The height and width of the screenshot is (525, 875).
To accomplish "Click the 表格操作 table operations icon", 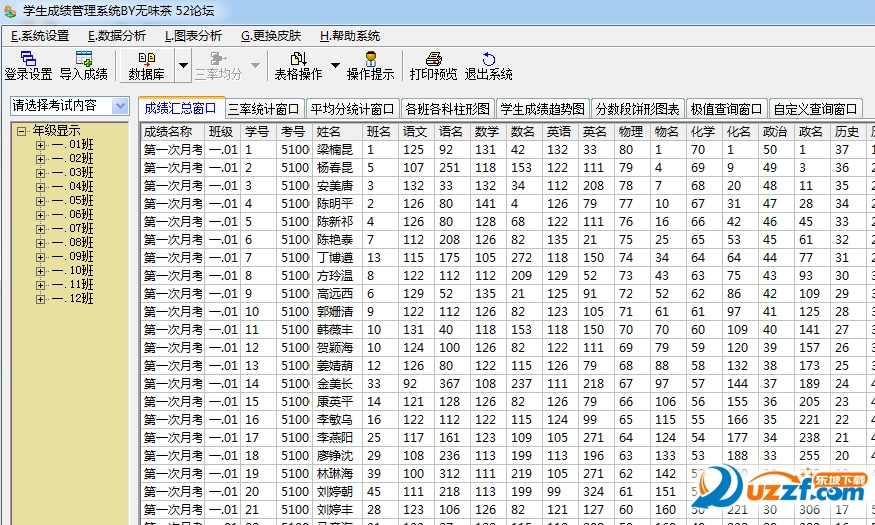I will [x=298, y=66].
